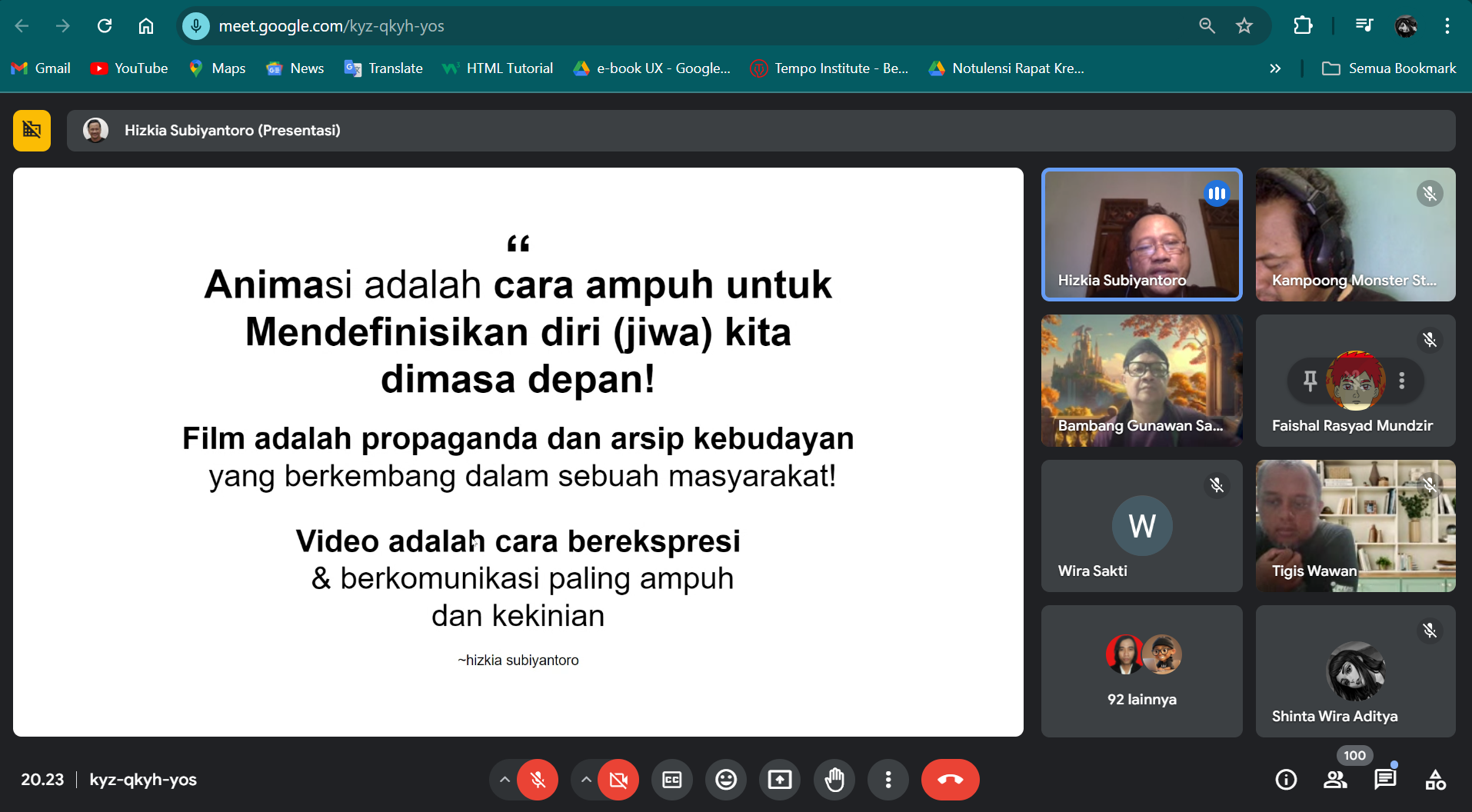The height and width of the screenshot is (812, 1472).
Task: Open the browser extensions menu
Action: 1303,26
